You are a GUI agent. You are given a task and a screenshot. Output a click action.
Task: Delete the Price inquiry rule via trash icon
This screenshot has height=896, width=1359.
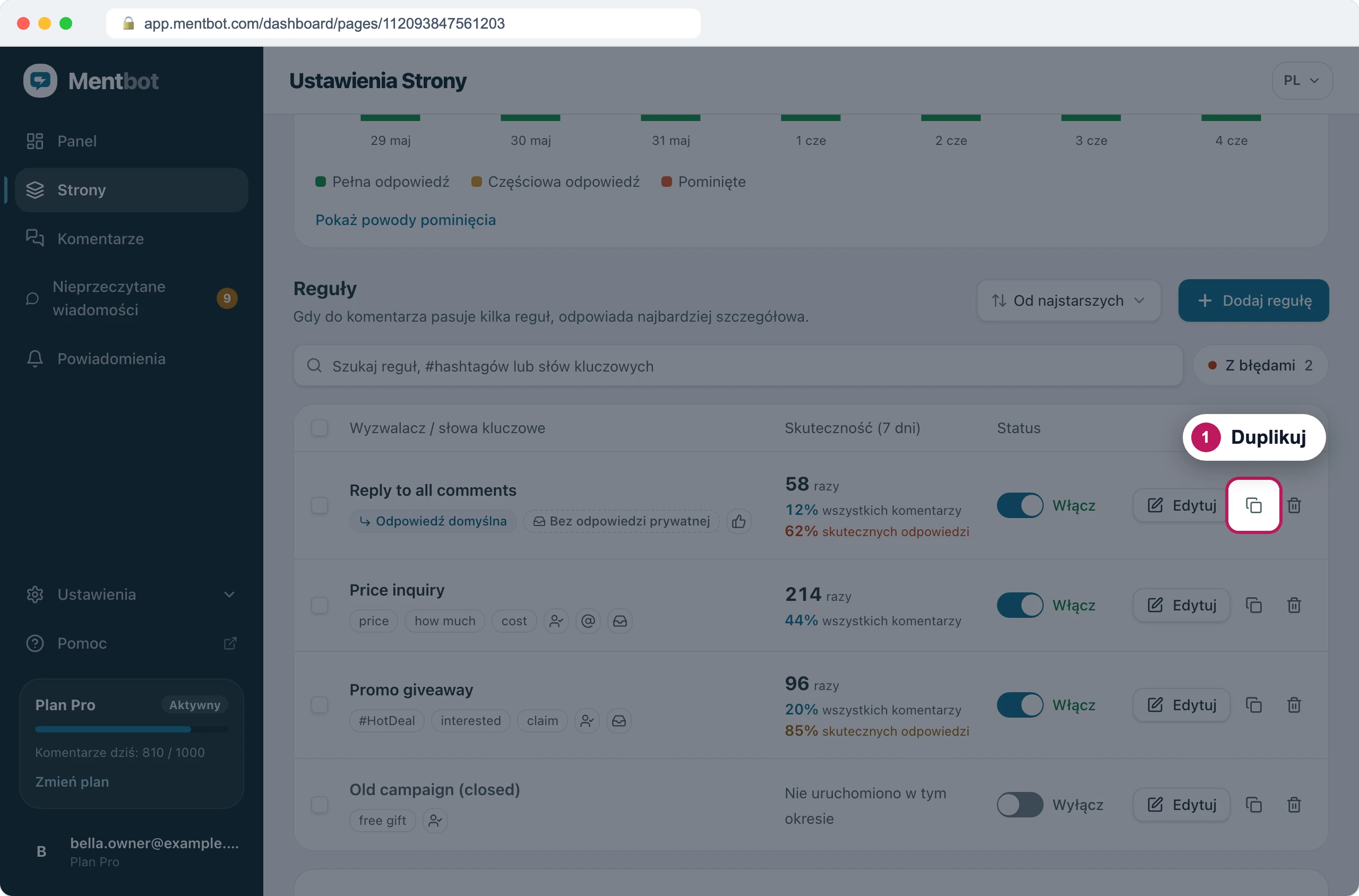1294,605
